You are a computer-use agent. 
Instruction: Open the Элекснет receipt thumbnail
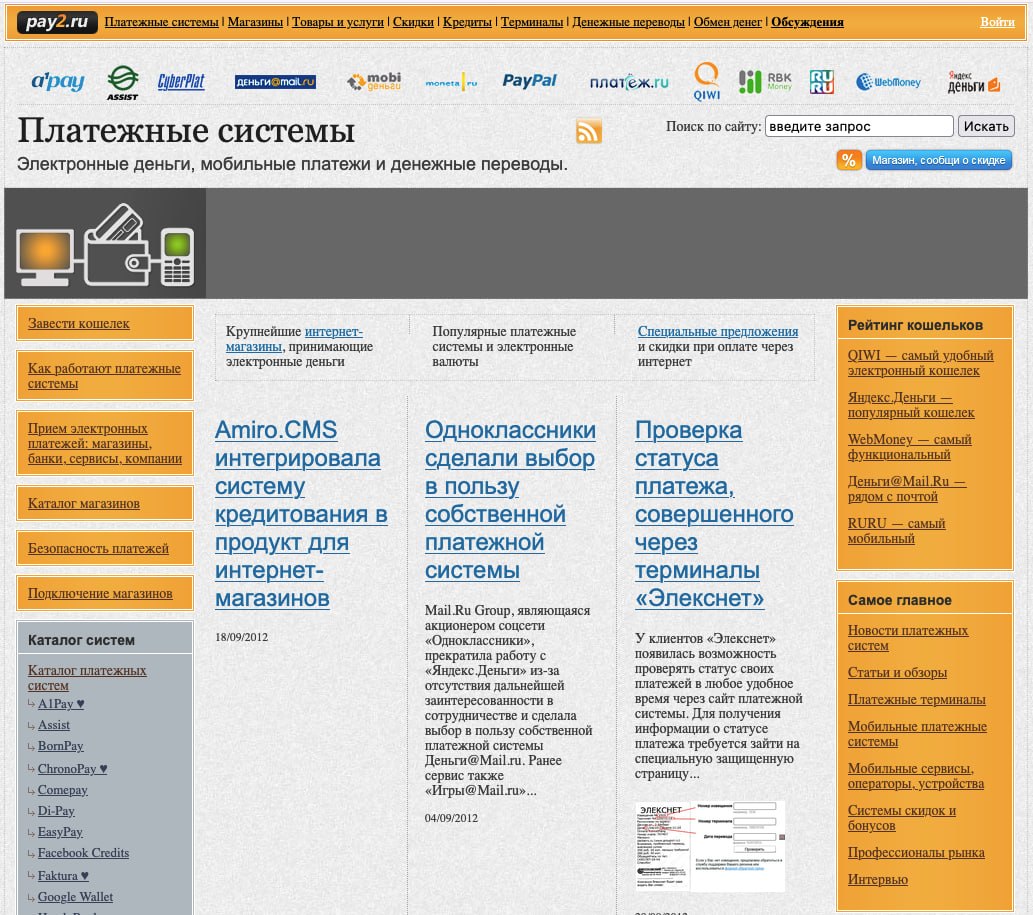(x=710, y=846)
